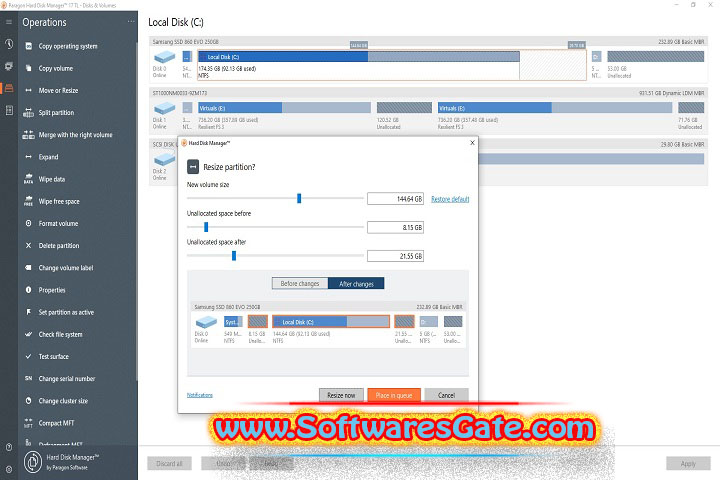The image size is (720, 480).
Task: Choose Format volume operation
Action: (58, 223)
